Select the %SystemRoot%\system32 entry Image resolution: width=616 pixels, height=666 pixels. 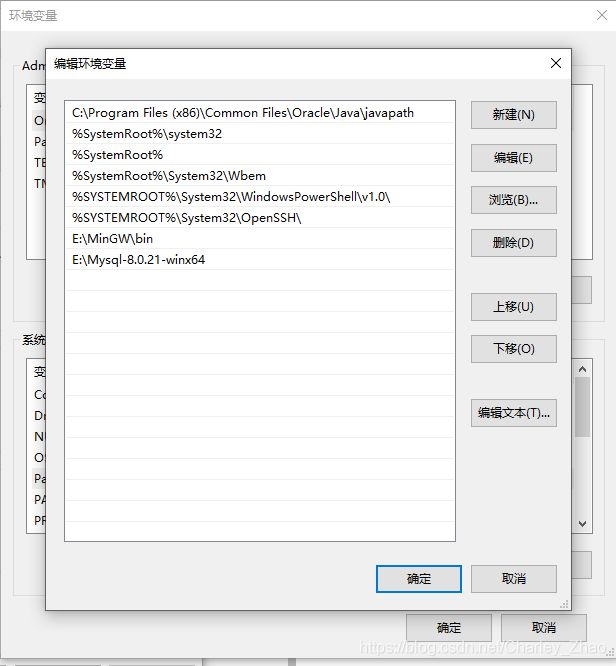point(260,134)
